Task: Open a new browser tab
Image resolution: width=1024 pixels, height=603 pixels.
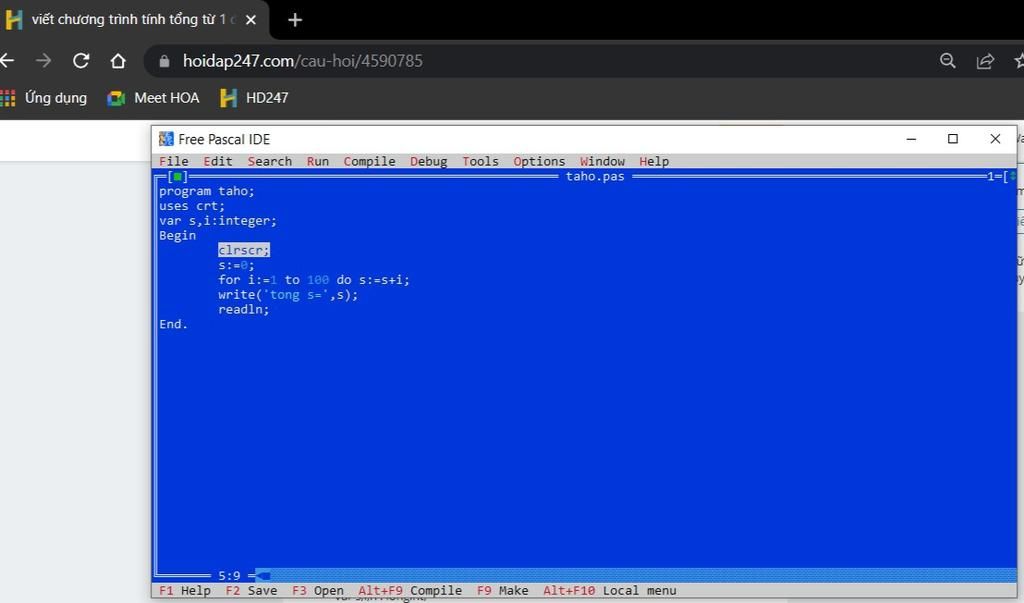Action: 295,20
